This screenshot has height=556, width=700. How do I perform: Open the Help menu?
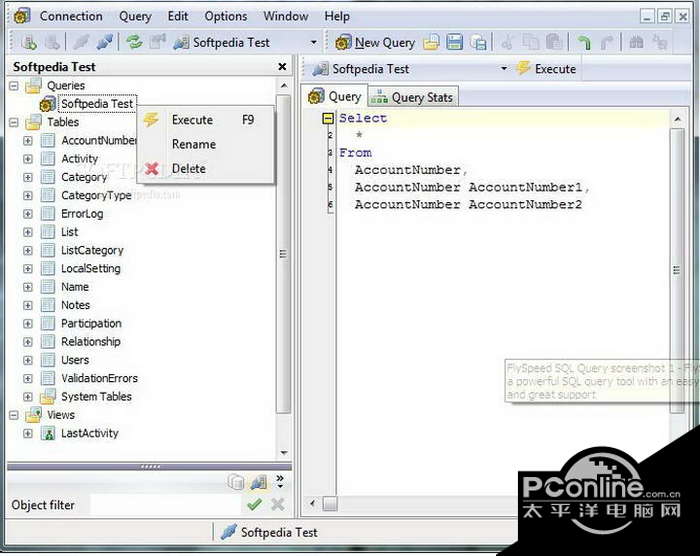(337, 16)
